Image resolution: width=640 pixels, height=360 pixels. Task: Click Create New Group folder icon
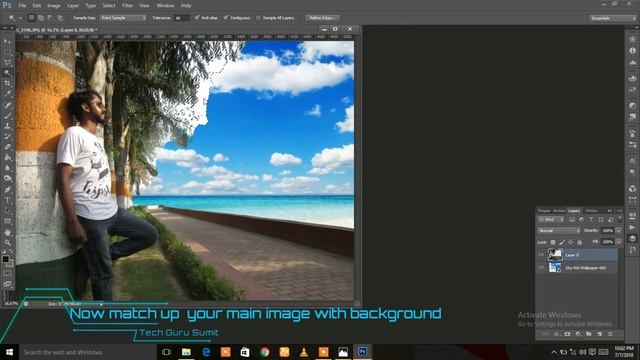(589, 334)
